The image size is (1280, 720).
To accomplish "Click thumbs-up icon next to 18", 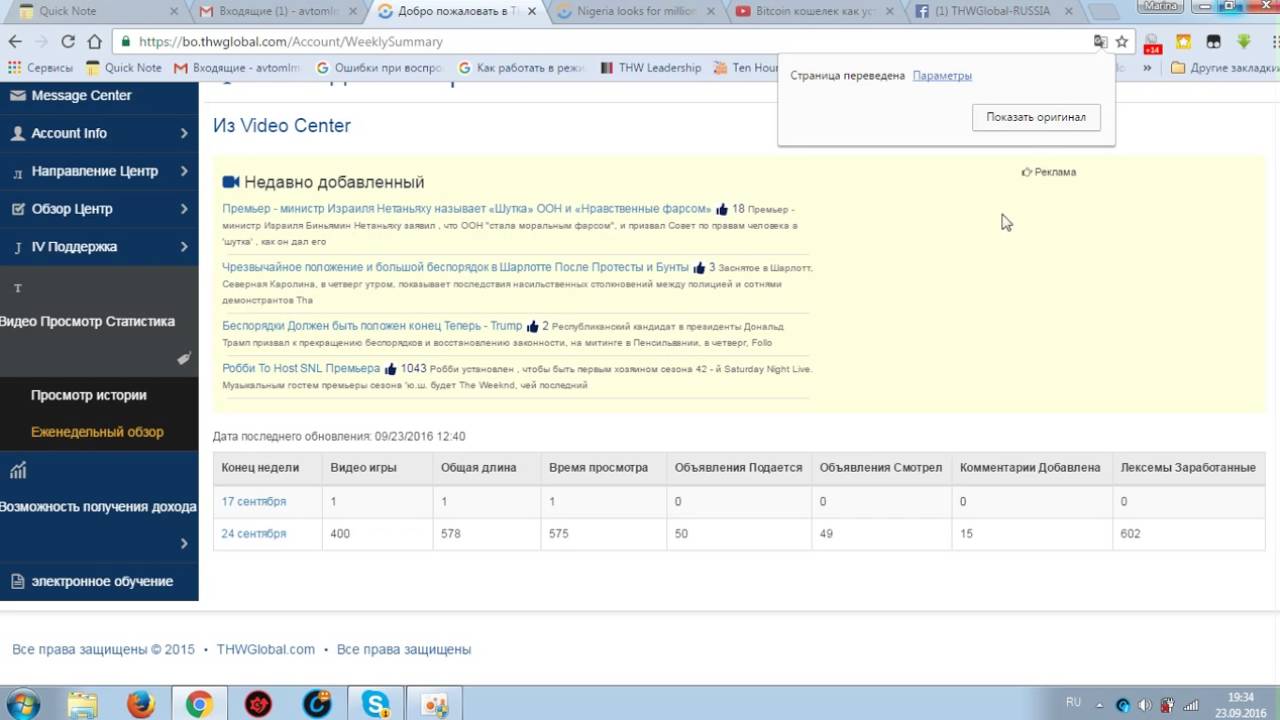I will click(722, 210).
